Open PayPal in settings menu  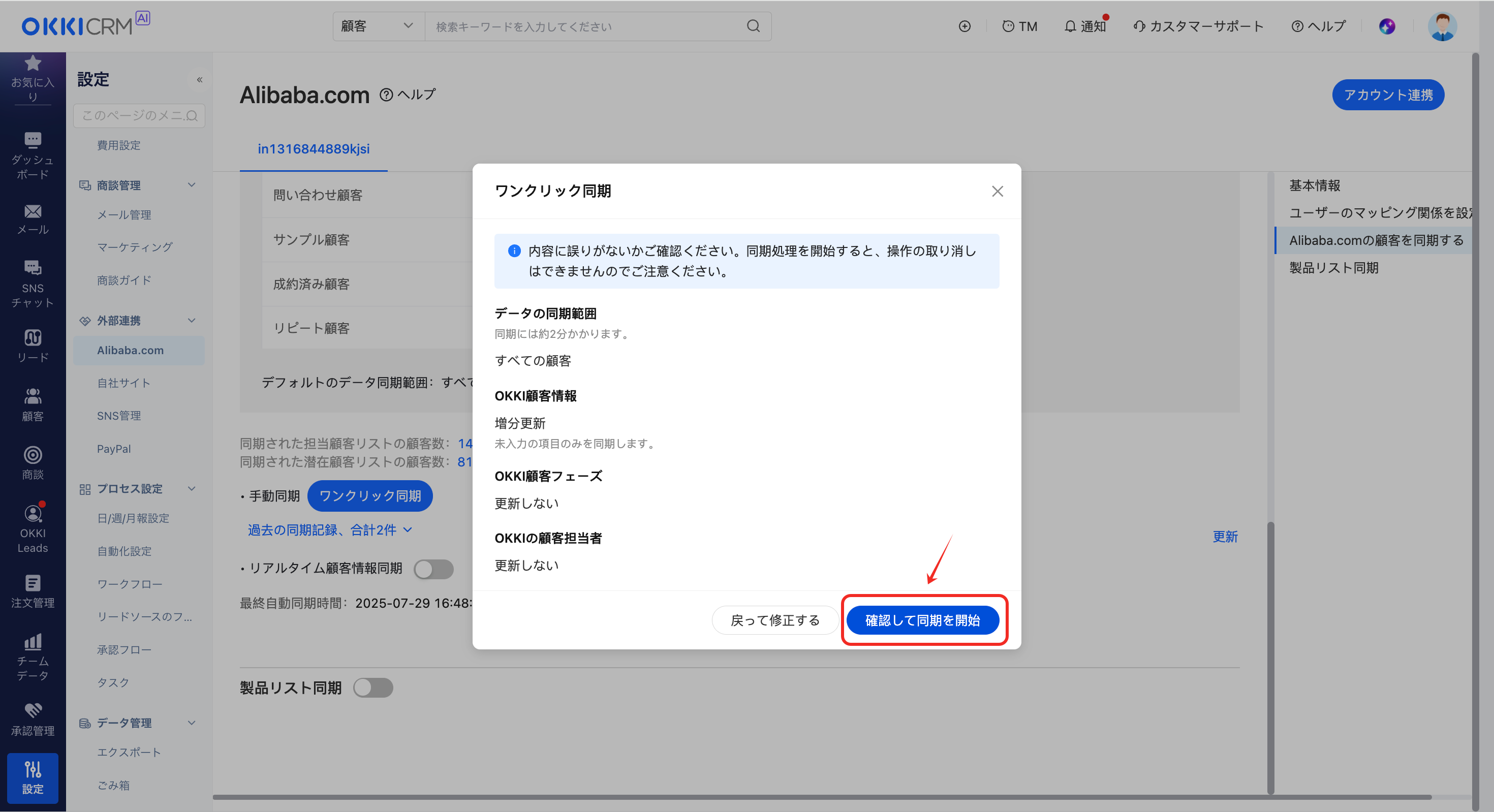coord(114,449)
